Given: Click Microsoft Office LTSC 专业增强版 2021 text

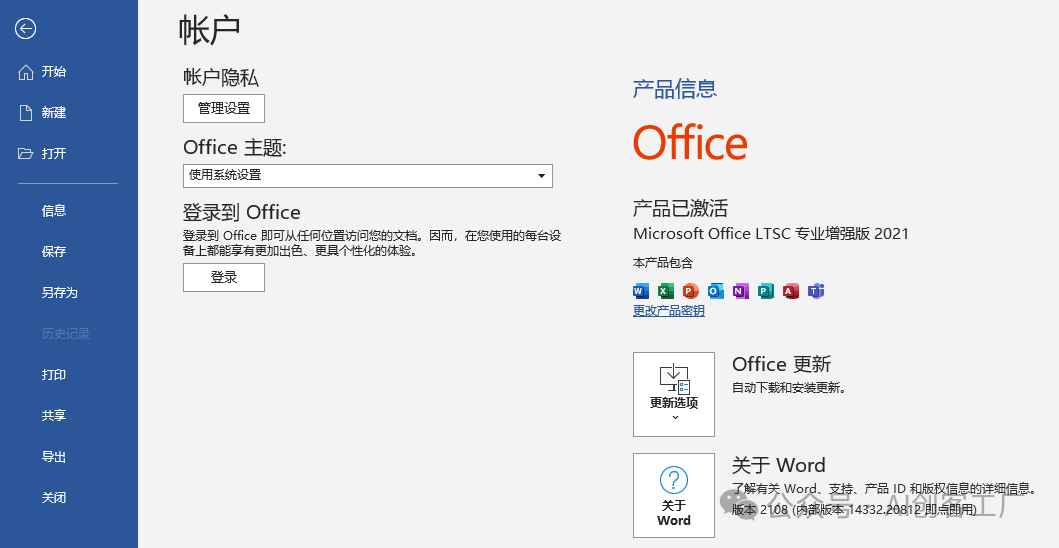Looking at the screenshot, I should click(771, 234).
